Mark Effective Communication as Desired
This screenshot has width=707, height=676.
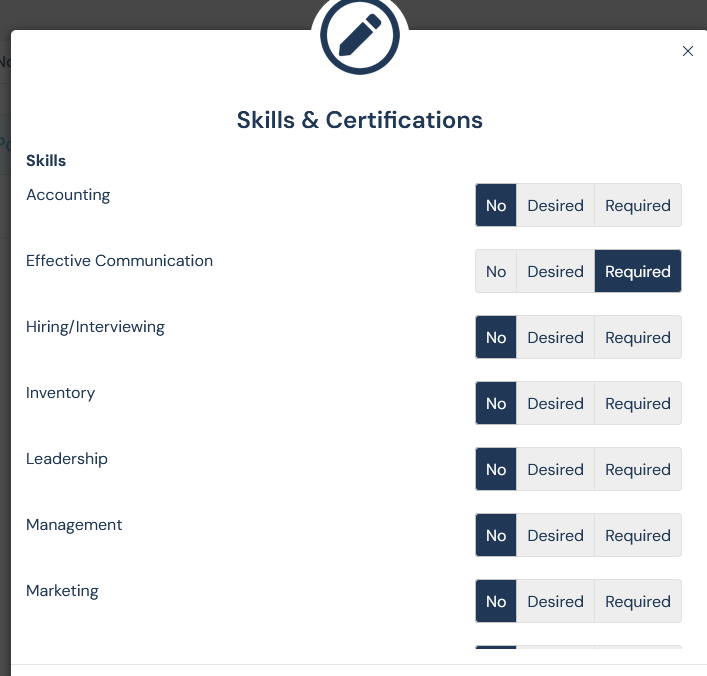point(555,272)
